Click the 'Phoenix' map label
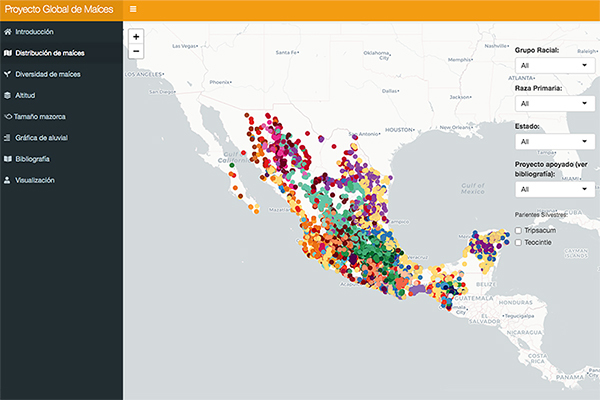 tap(220, 82)
